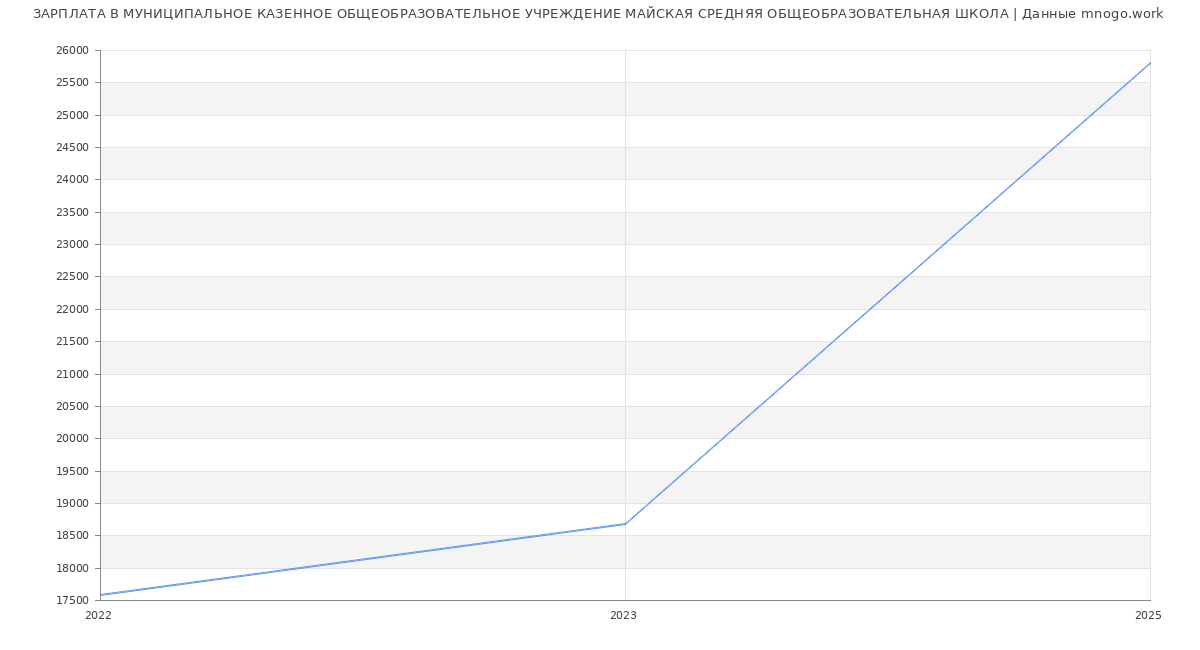Click the 25500 y-axis label
Screen dimensions: 1200x650
point(72,83)
